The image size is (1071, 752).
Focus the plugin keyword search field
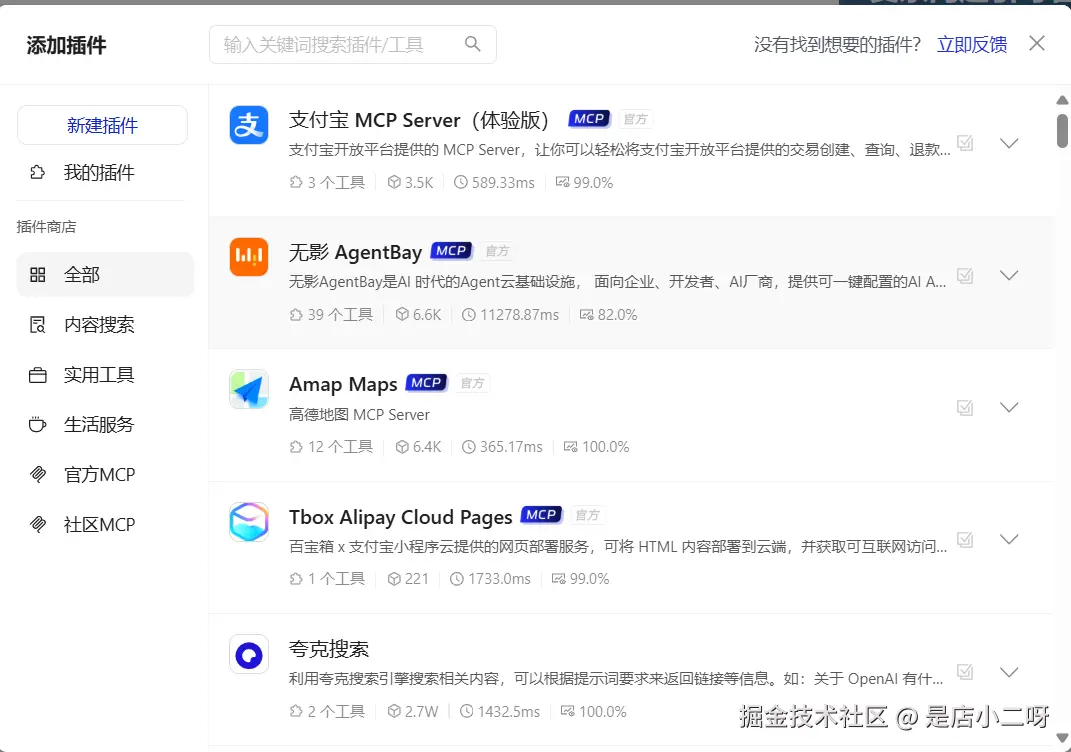click(352, 44)
